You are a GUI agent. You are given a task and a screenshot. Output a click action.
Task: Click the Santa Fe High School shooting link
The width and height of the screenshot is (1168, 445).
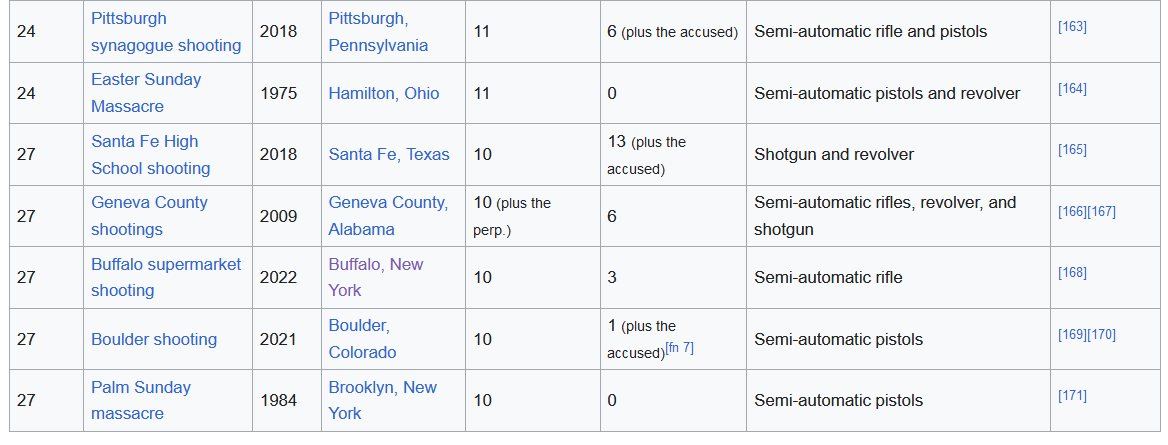[150, 155]
